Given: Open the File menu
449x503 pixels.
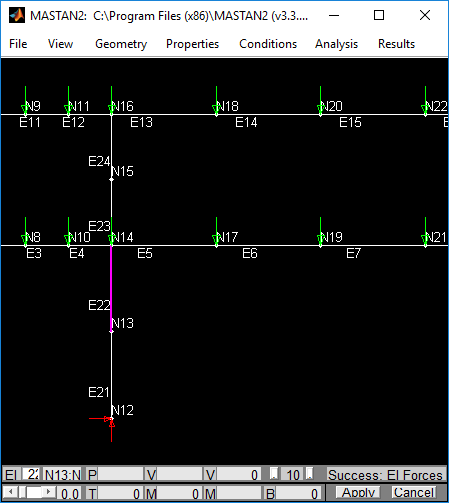Looking at the screenshot, I should tap(18, 44).
